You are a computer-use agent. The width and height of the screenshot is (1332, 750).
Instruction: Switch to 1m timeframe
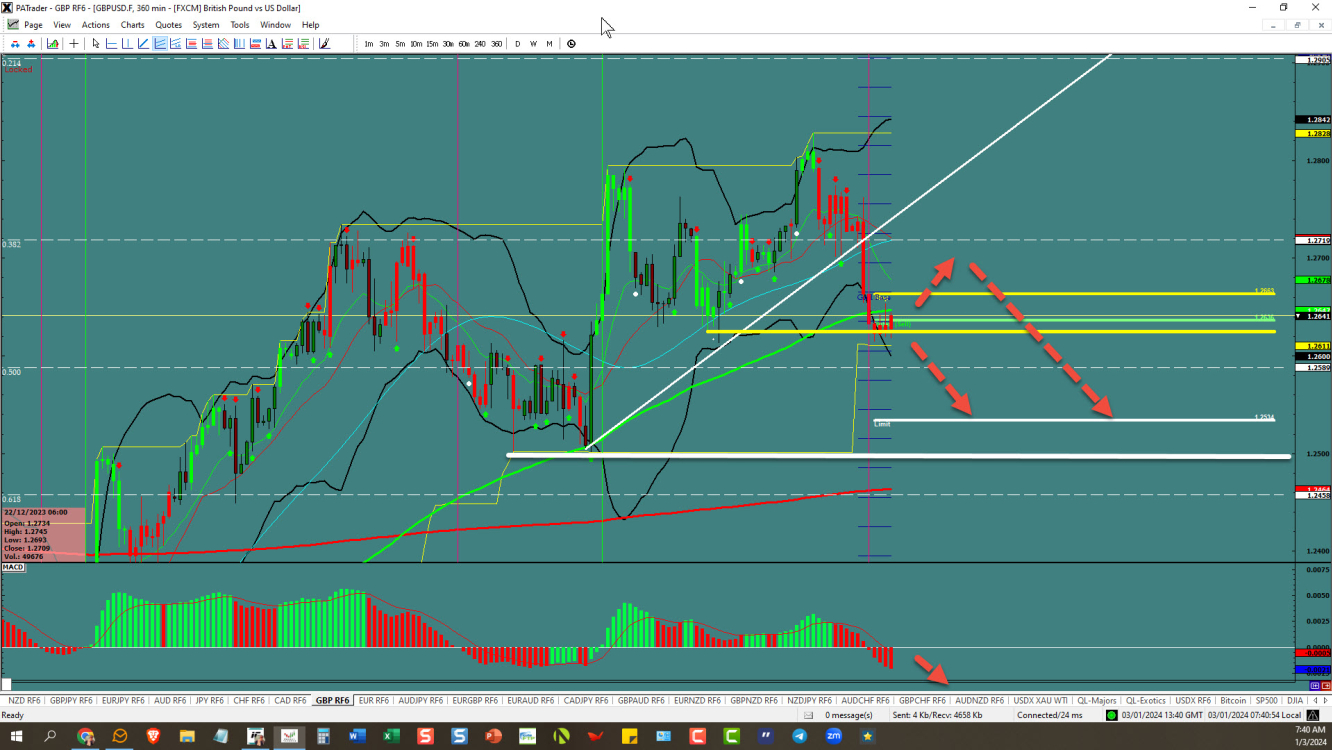coord(369,43)
